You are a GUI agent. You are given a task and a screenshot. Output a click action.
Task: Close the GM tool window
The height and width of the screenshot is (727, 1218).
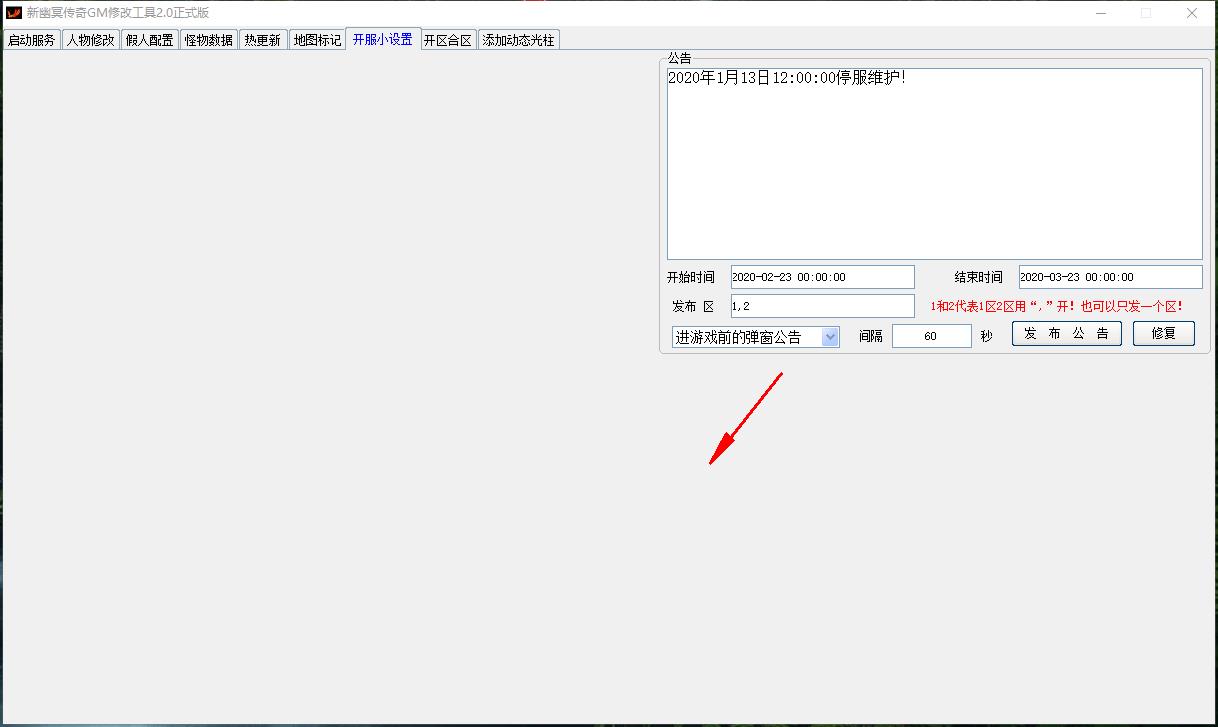[1192, 13]
